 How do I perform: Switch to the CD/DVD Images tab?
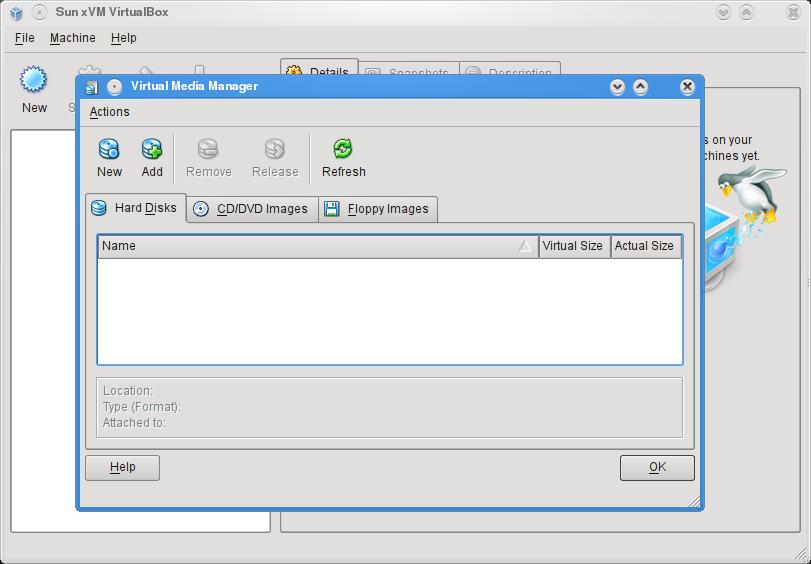pyautogui.click(x=252, y=209)
